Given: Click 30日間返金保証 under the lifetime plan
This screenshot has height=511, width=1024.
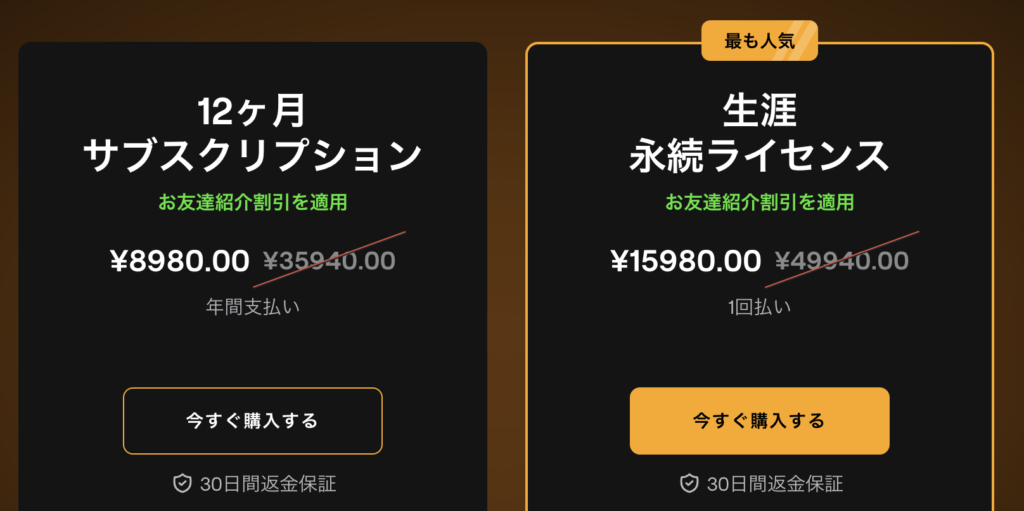Looking at the screenshot, I should click(775, 484).
